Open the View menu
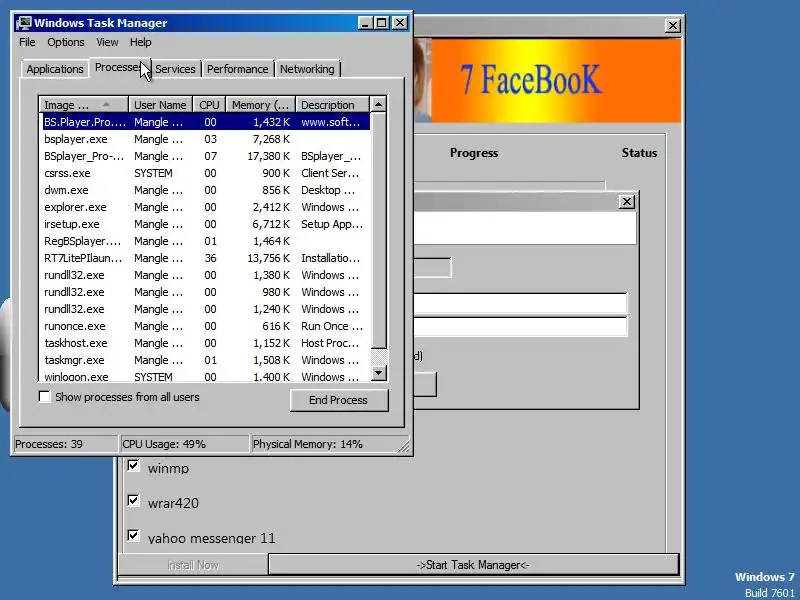800x600 pixels. click(107, 42)
